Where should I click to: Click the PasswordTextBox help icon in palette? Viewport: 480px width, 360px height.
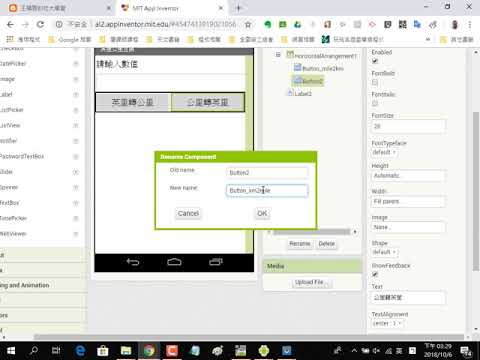pyautogui.click(x=76, y=156)
